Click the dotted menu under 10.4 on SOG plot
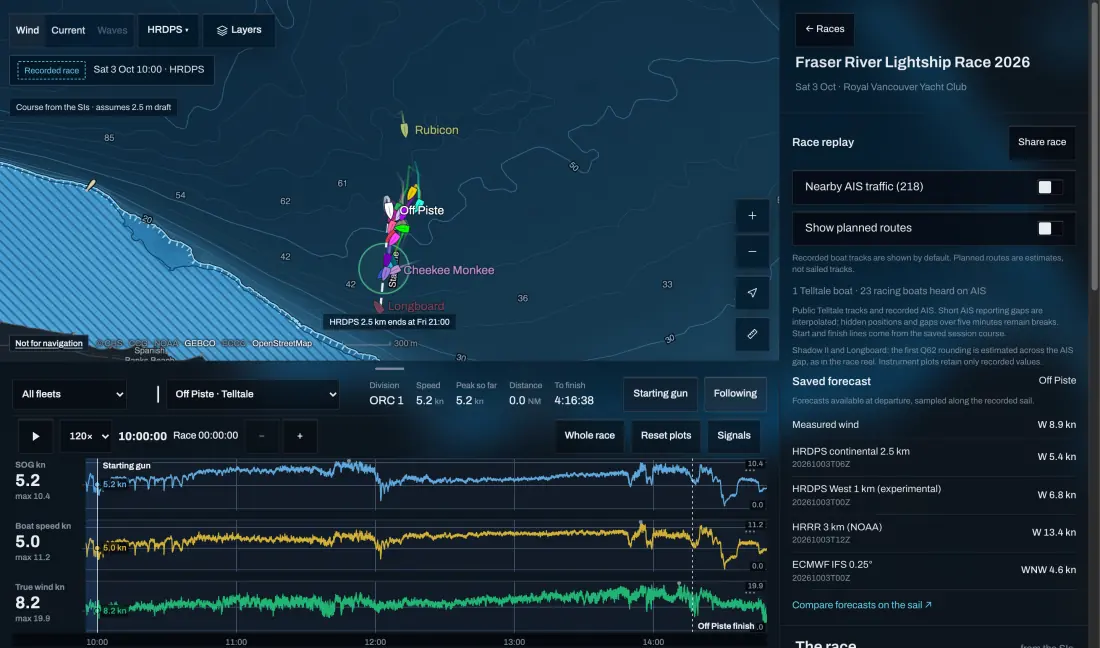Image resolution: width=1100 pixels, height=648 pixels. tap(750, 471)
